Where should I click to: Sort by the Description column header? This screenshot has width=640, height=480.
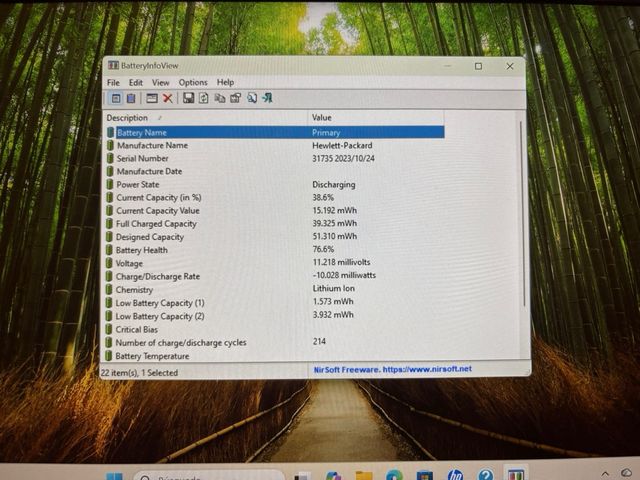[205, 118]
